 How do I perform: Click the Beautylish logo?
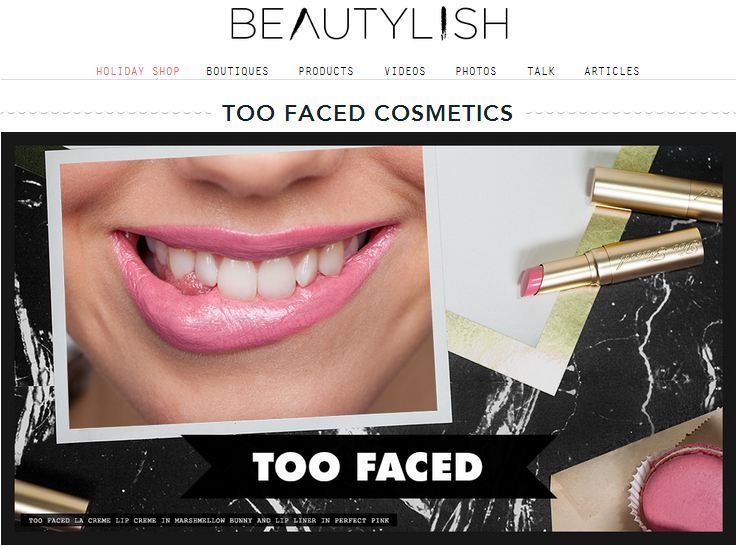pos(369,23)
